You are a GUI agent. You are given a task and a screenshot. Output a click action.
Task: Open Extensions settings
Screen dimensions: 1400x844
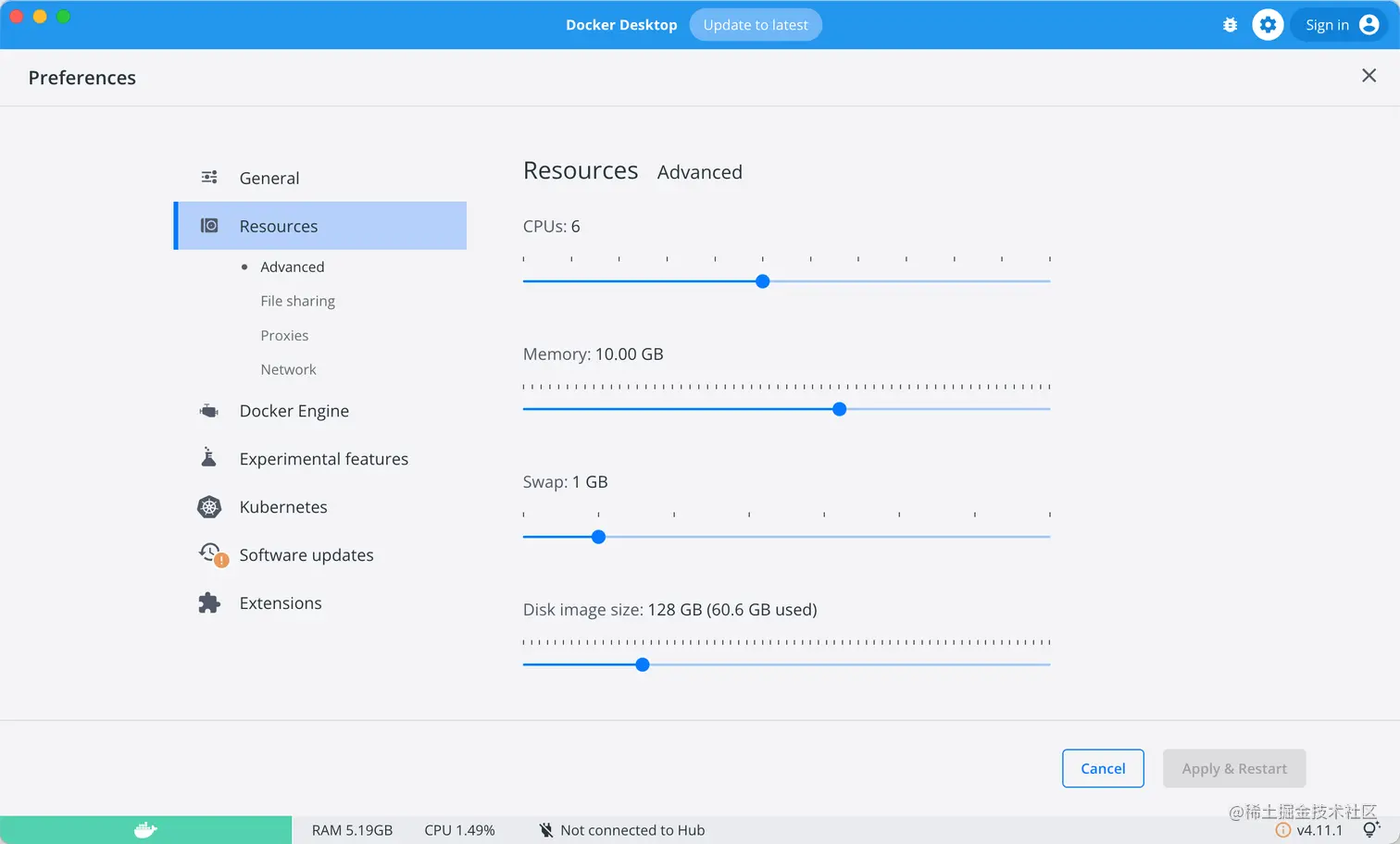320,603
